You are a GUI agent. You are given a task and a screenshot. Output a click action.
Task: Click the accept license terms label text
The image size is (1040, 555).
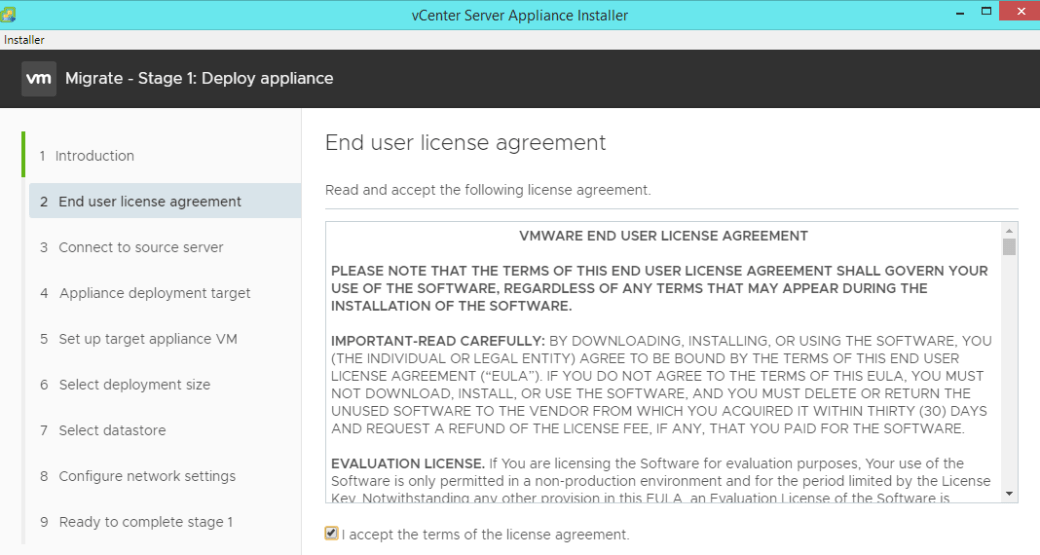(486, 535)
